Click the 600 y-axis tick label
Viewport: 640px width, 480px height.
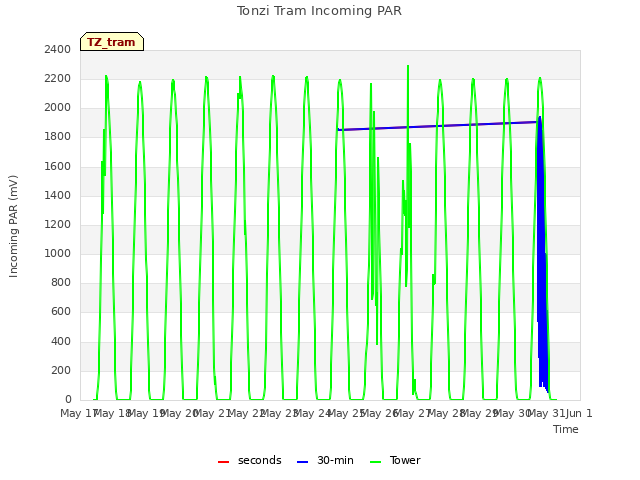[x=61, y=312]
